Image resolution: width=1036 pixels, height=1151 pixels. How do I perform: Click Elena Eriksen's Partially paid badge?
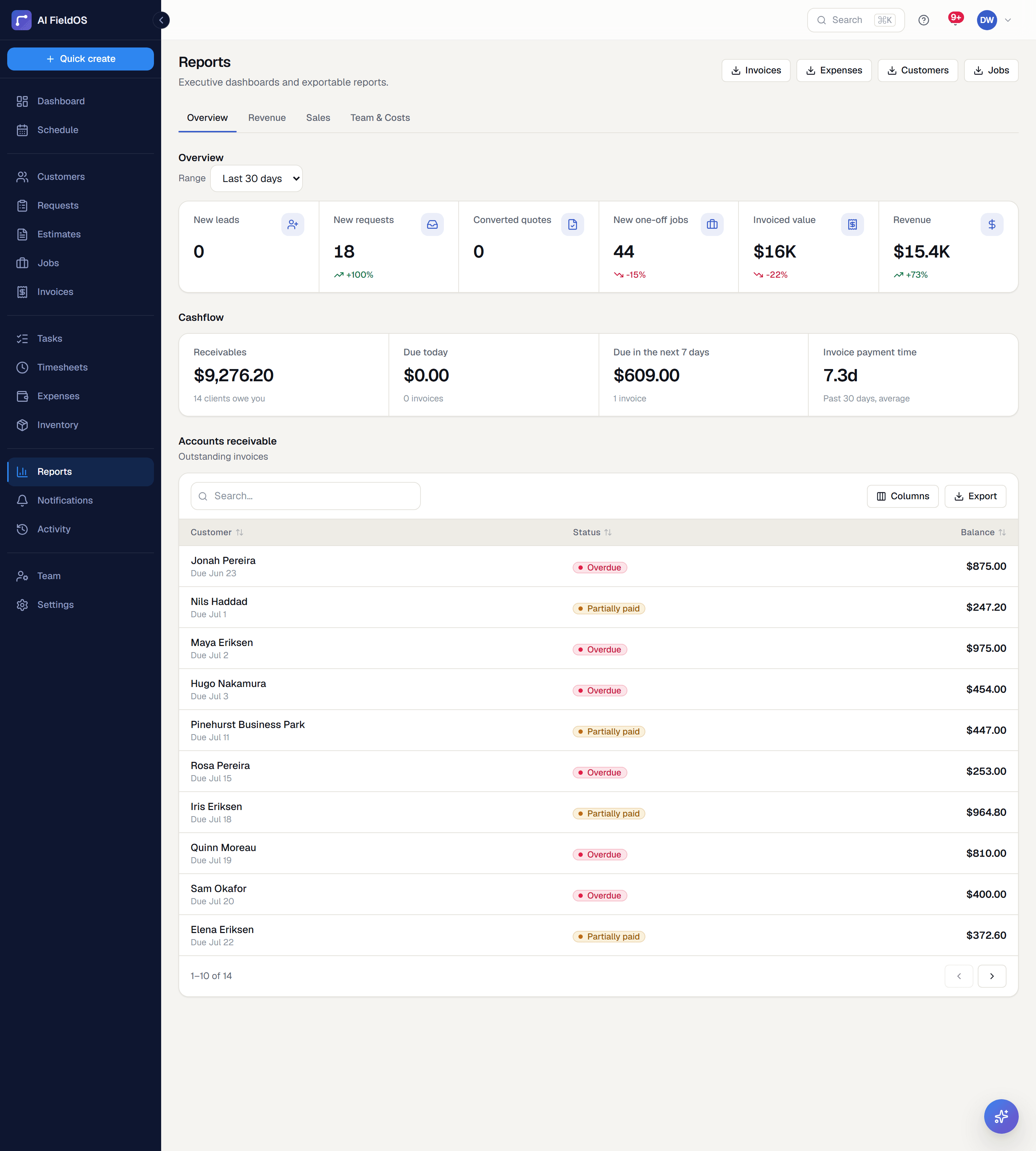609,936
